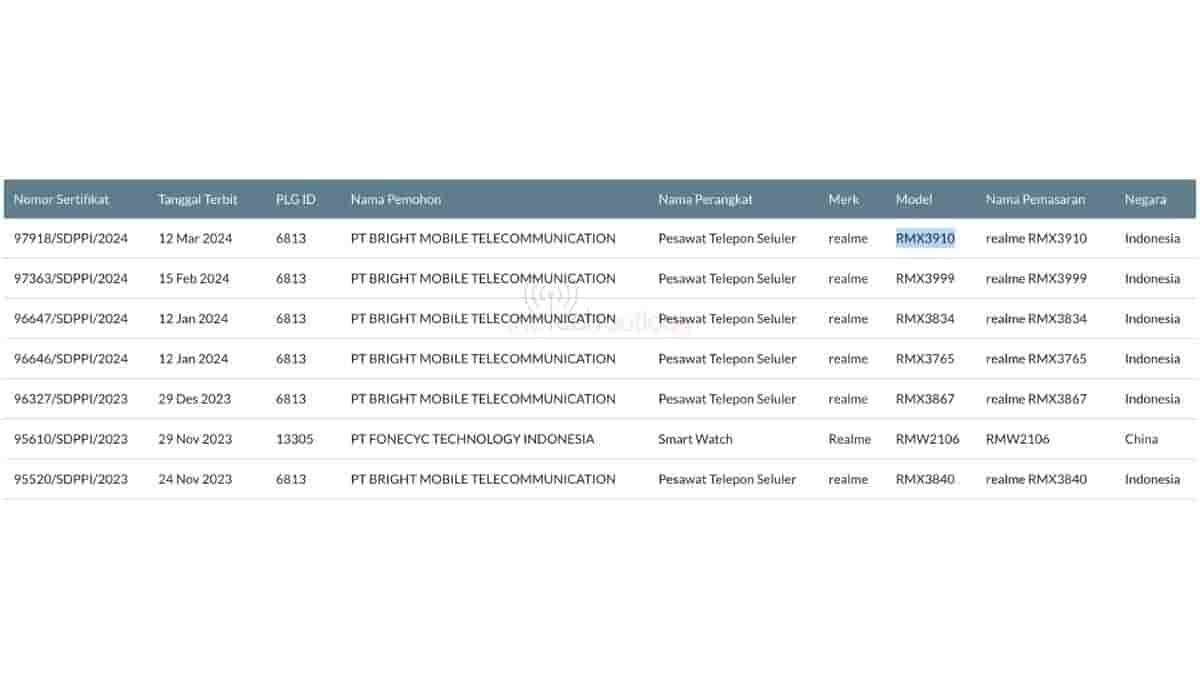Select certificate 95610/SDPPI/2023 entry
Viewport: 1200px width, 675px height.
tap(71, 439)
